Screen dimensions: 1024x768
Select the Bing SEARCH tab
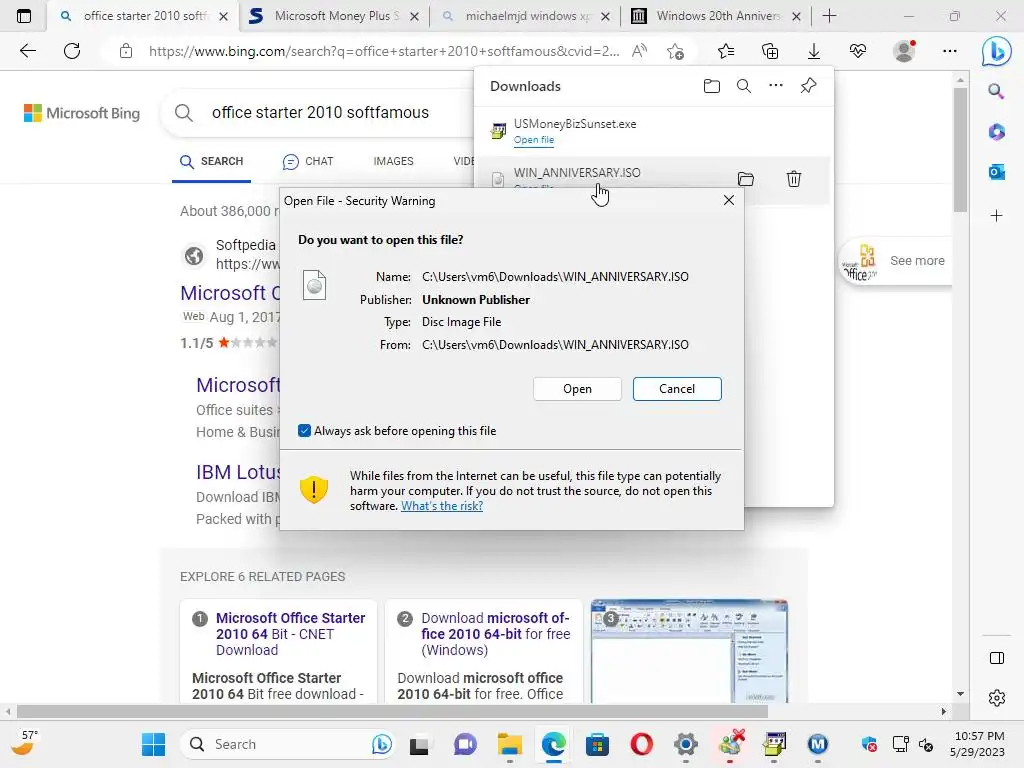[x=212, y=161]
